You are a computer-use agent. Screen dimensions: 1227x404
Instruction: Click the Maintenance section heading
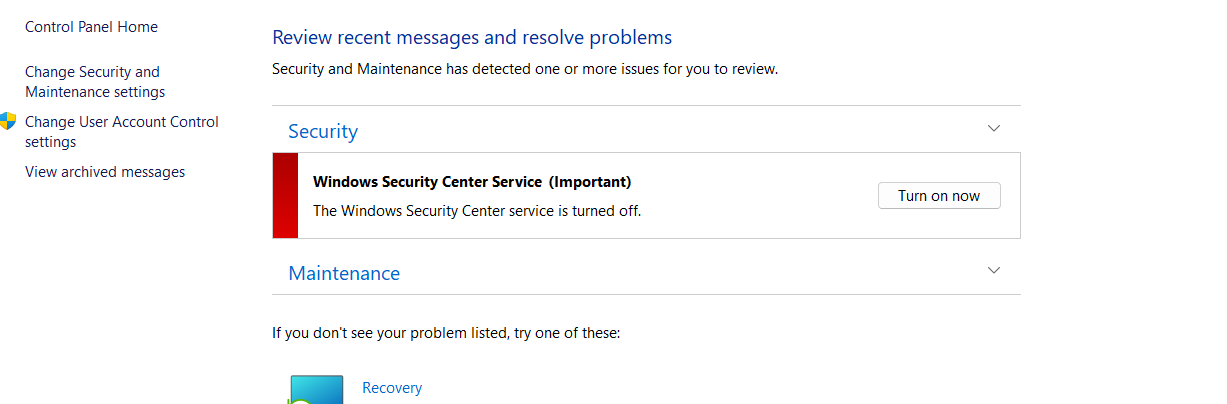344,273
